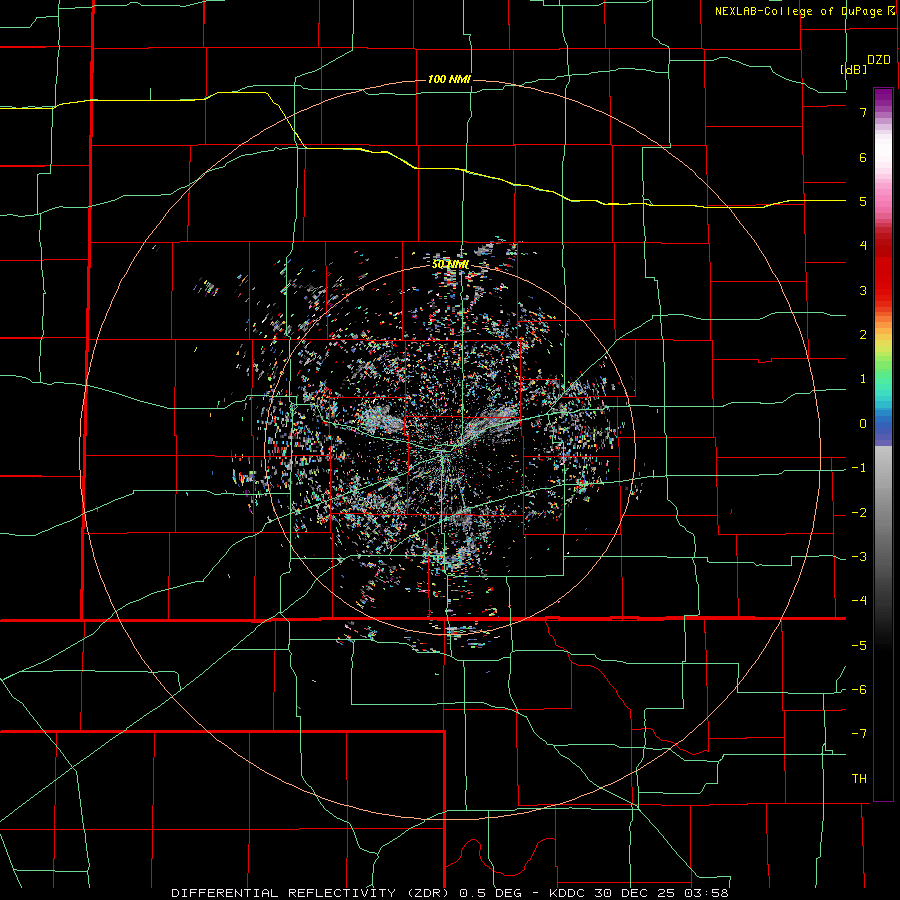The image size is (900, 900).
Task: Click the 7 dB tick on the color scale
Action: pos(863,112)
